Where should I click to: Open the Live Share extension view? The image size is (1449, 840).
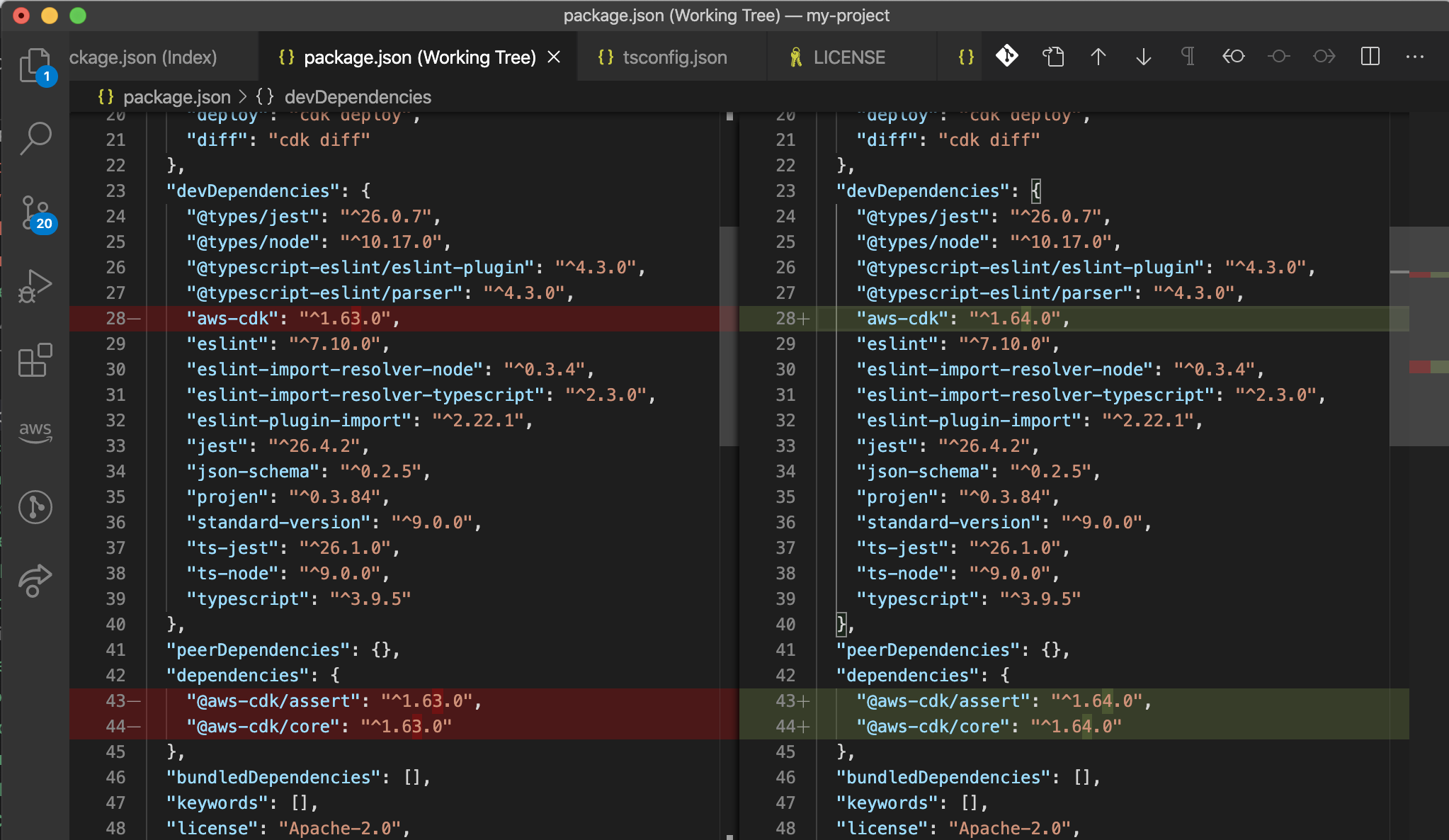(35, 581)
